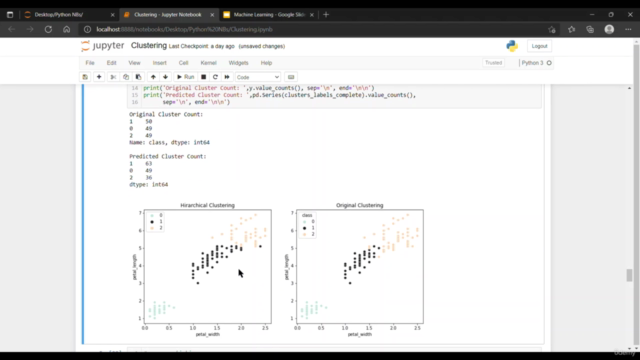Click the Python 3 kernel indicator circle
This screenshot has height=360, width=640.
click(x=549, y=63)
